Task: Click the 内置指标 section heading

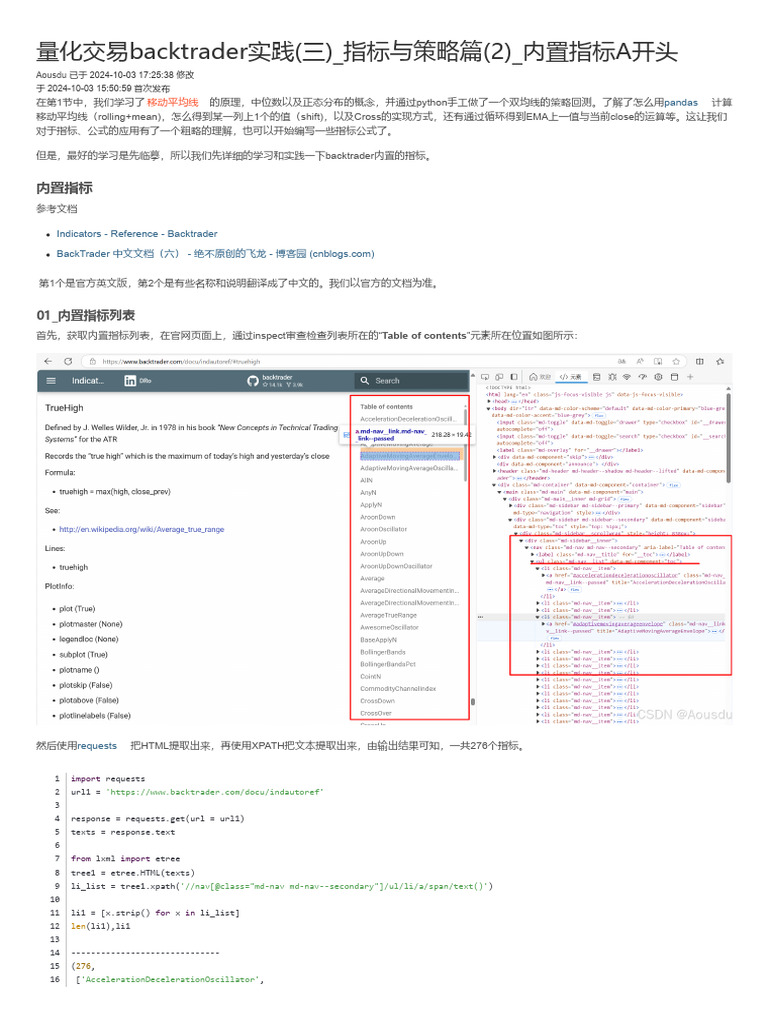Action: pyautogui.click(x=64, y=188)
